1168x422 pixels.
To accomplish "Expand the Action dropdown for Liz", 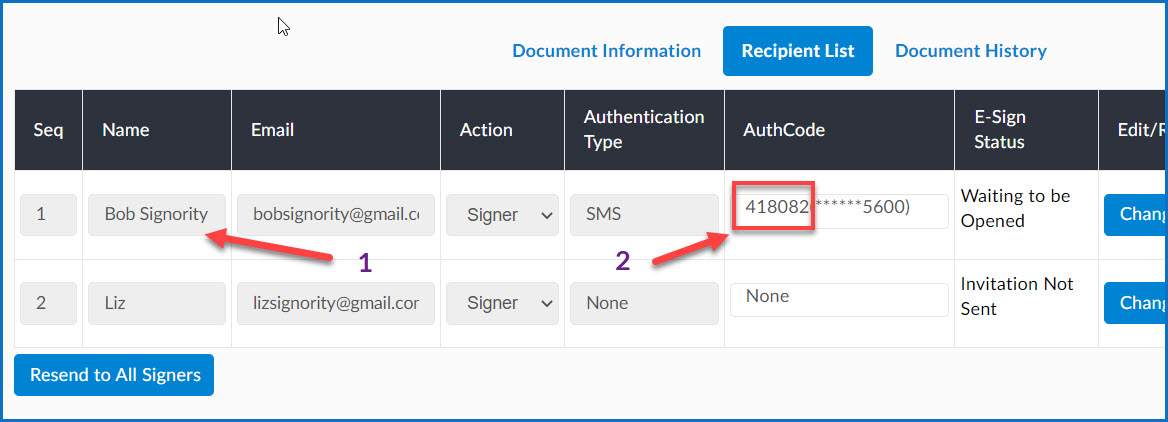I will tap(502, 303).
